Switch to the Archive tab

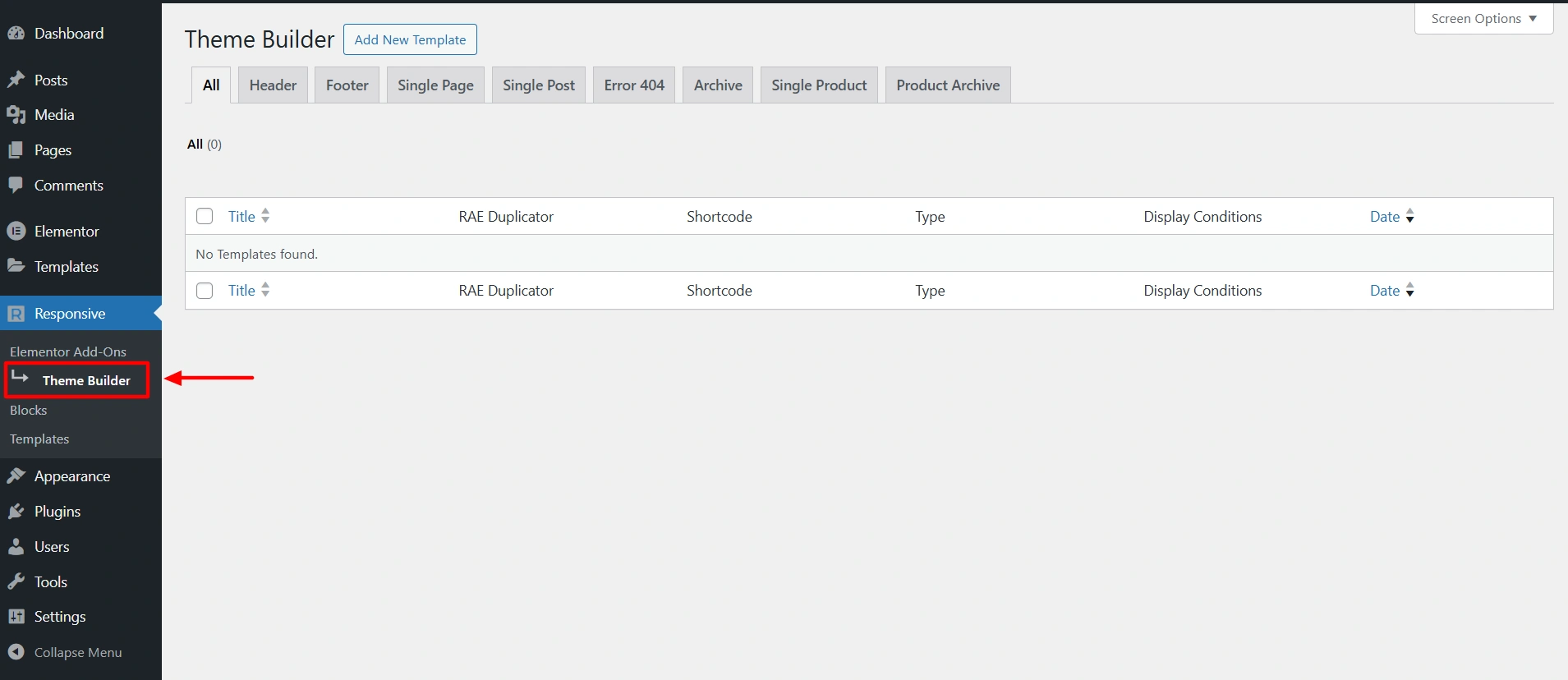coord(718,85)
